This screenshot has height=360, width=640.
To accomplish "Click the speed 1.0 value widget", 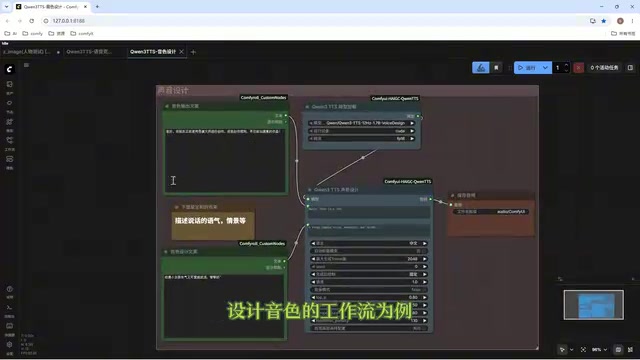I will tap(369, 282).
